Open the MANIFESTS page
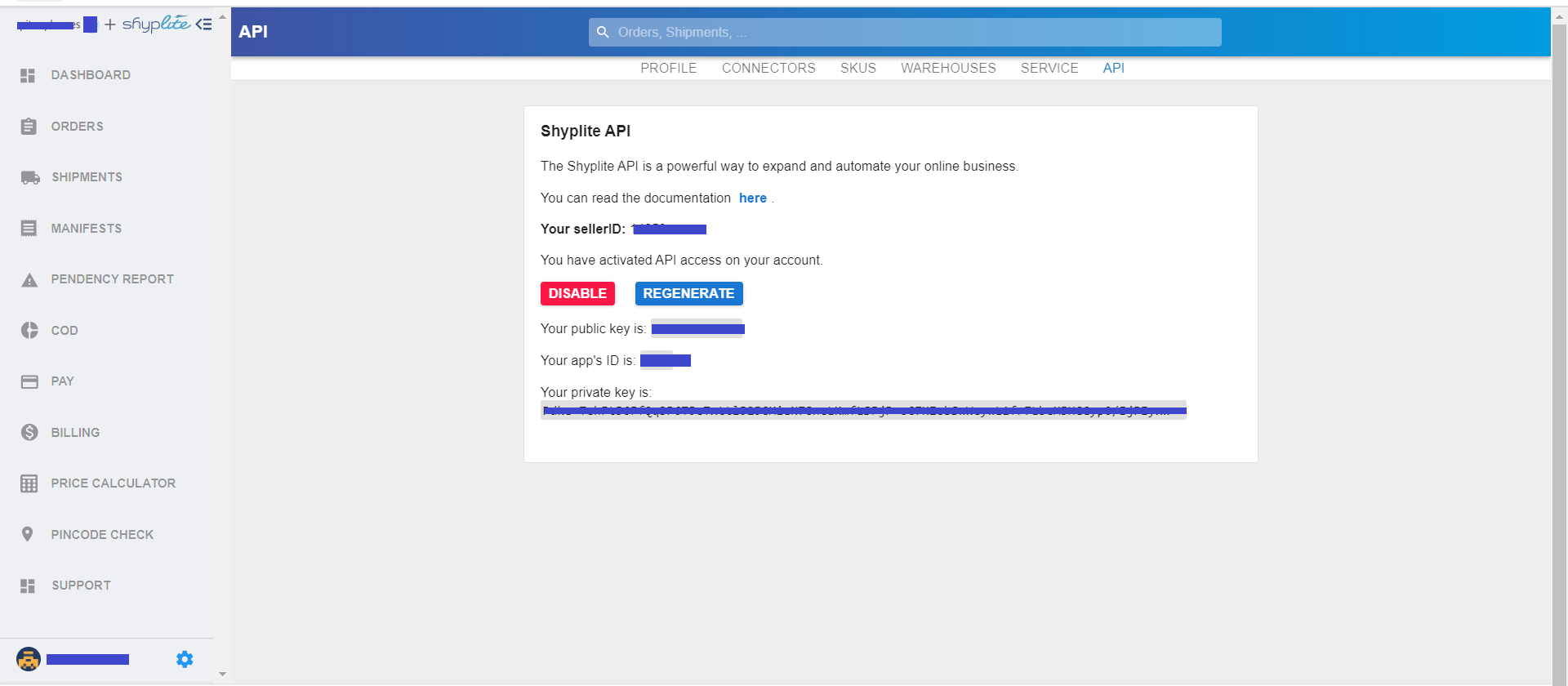This screenshot has height=686, width=1568. click(x=87, y=229)
